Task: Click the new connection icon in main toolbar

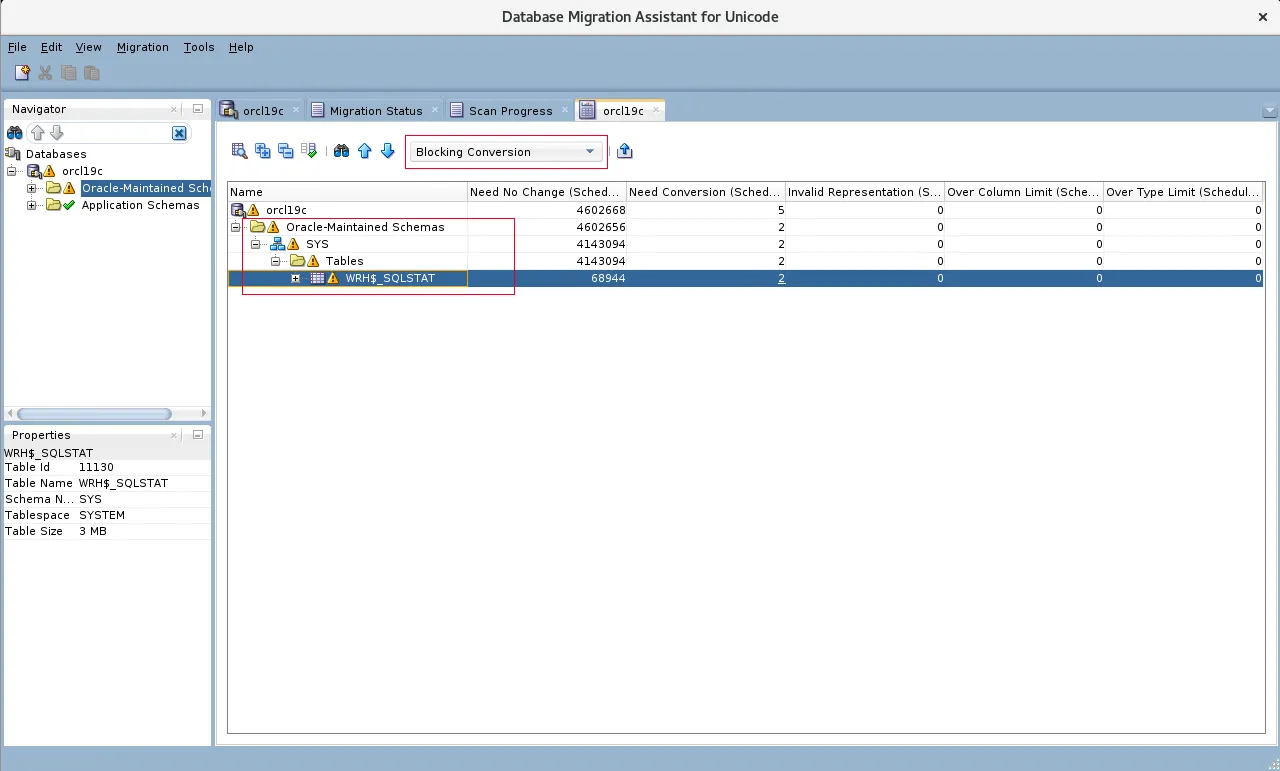Action: point(22,73)
